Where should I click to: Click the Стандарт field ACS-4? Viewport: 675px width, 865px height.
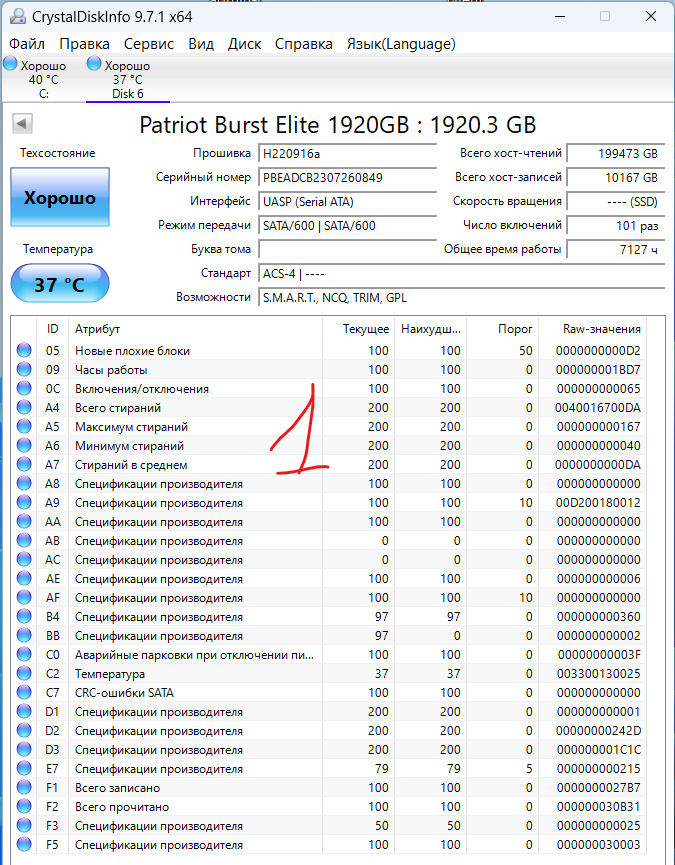click(462, 274)
